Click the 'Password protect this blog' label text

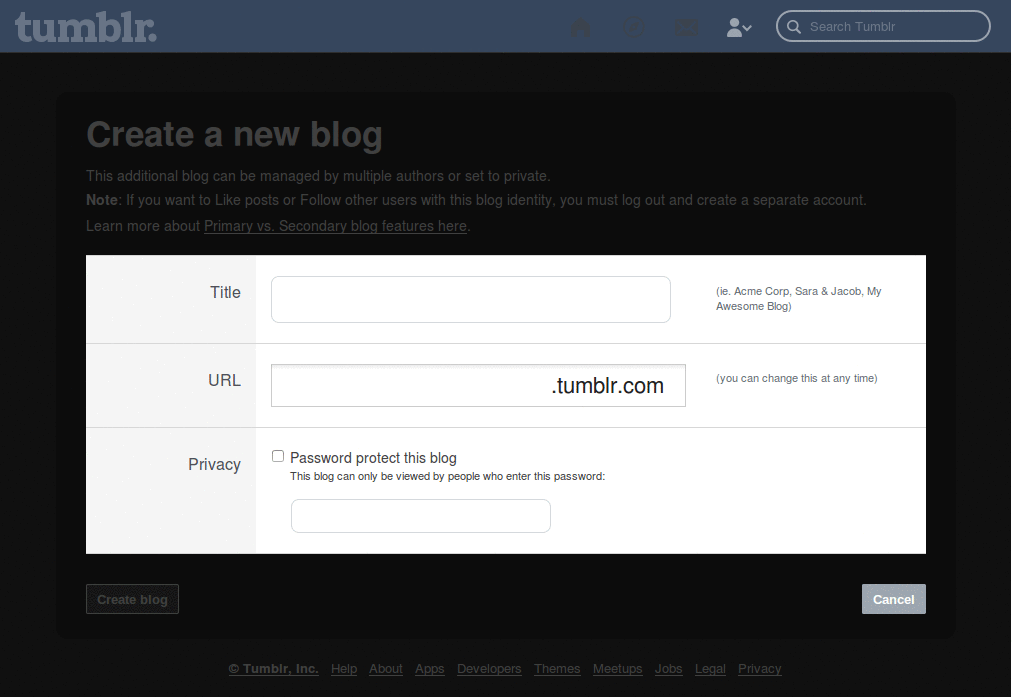coord(374,458)
